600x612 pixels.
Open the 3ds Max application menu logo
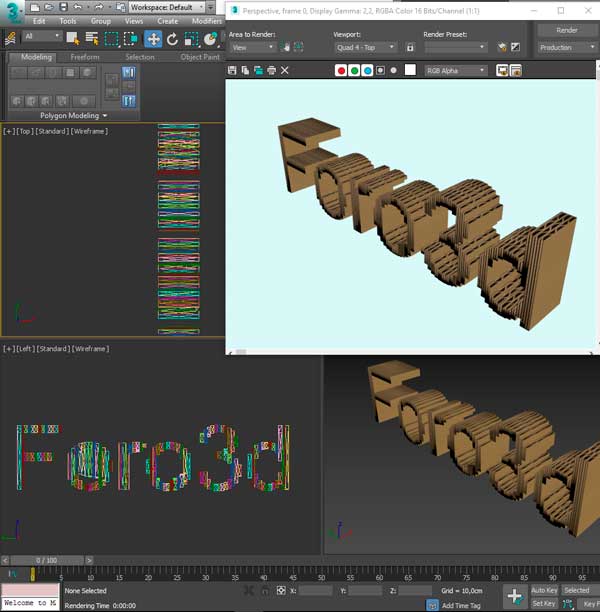pos(13,12)
